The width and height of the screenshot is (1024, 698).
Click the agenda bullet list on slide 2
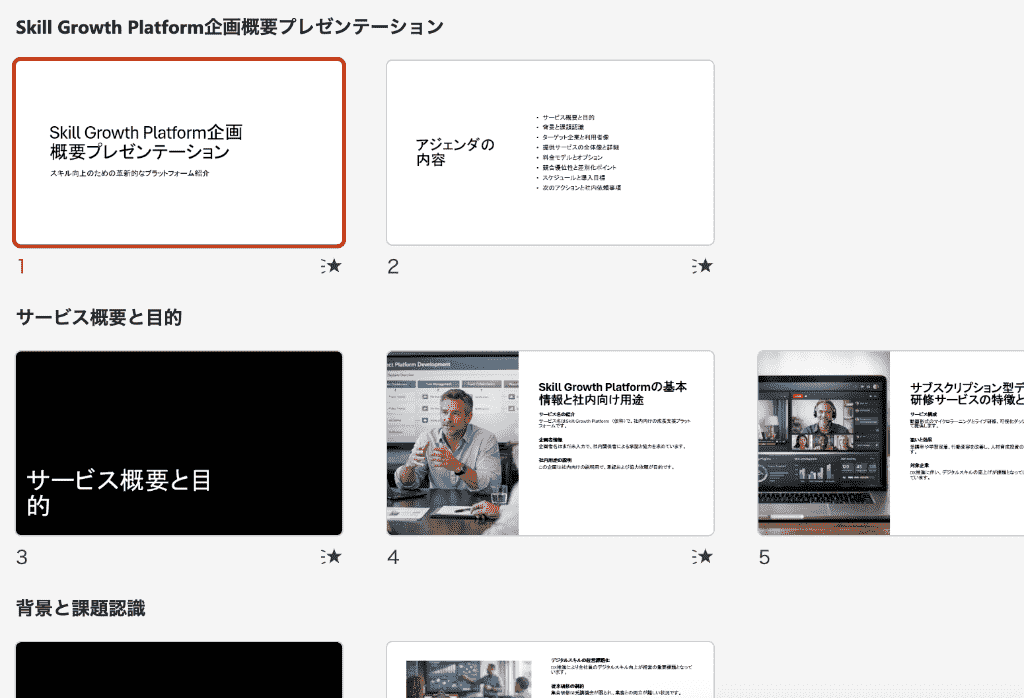click(x=580, y=152)
